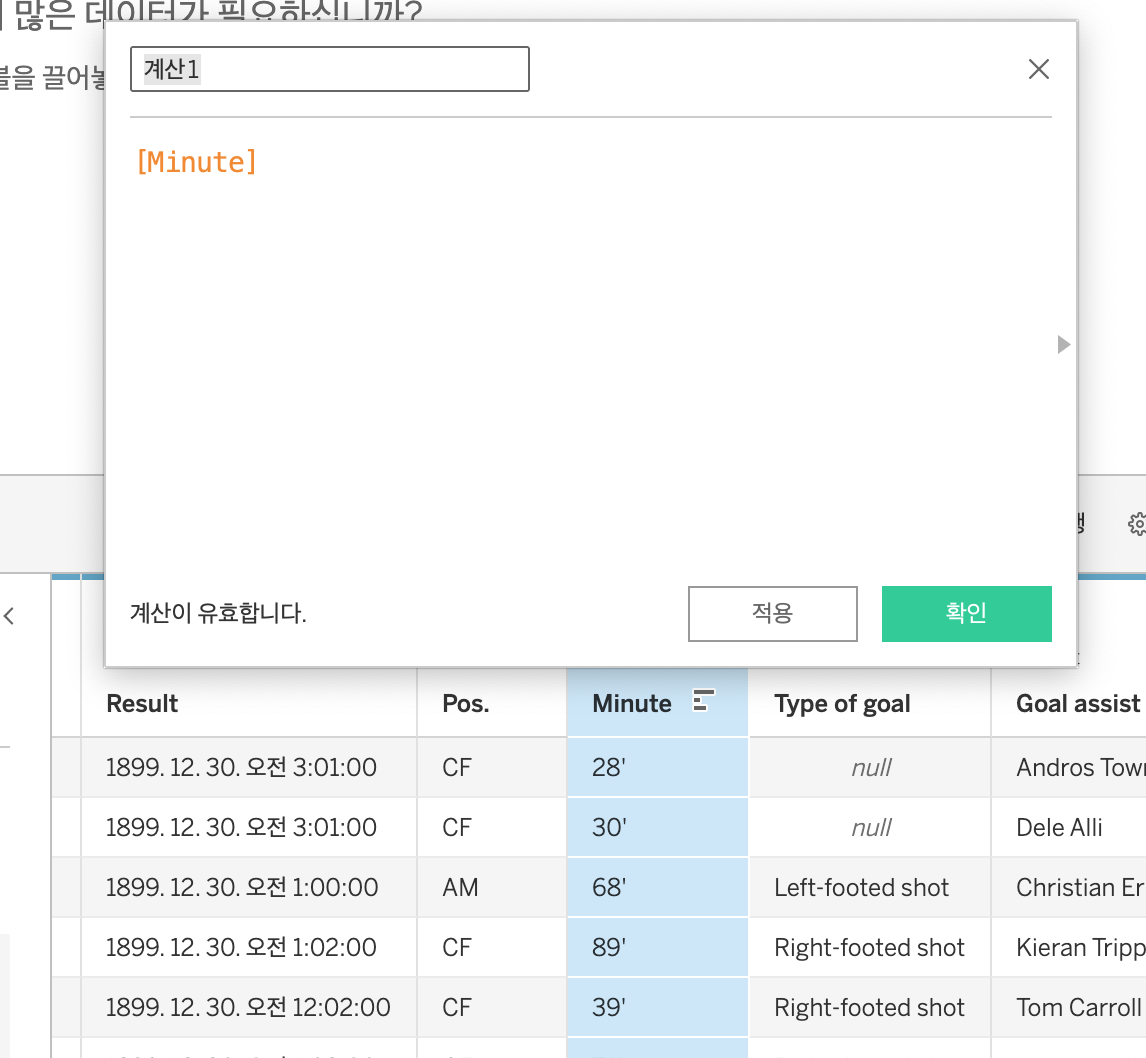The height and width of the screenshot is (1058, 1146).
Task: Select the Minute column header label
Action: tap(631, 703)
